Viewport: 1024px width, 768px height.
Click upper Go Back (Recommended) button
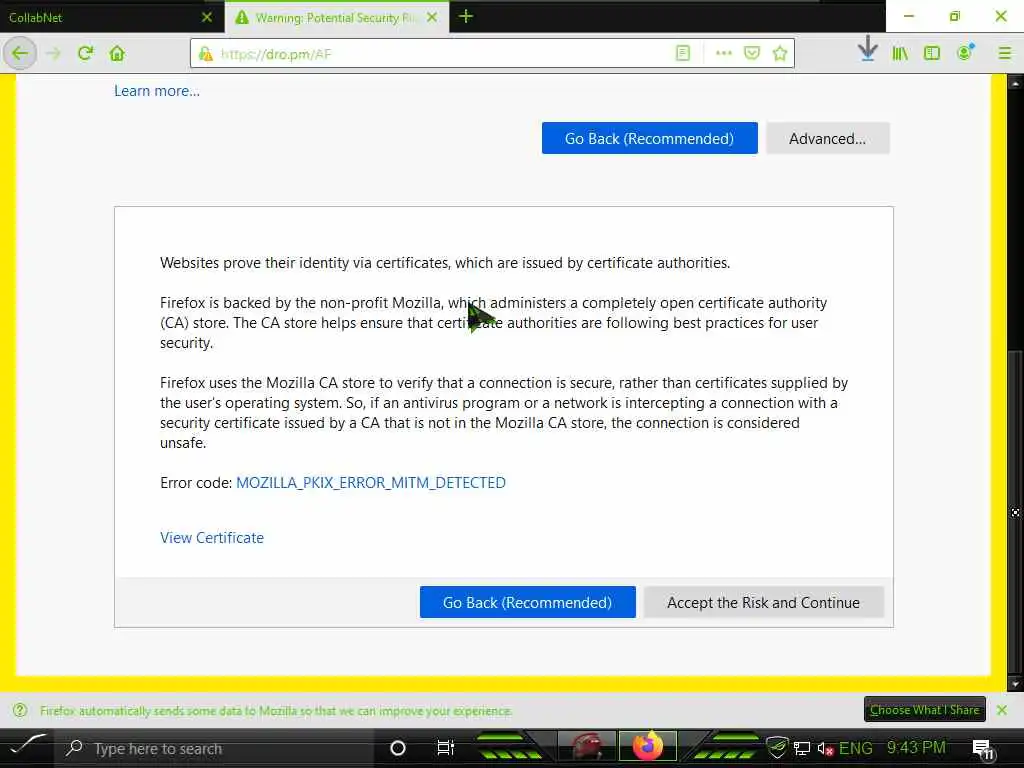649,138
